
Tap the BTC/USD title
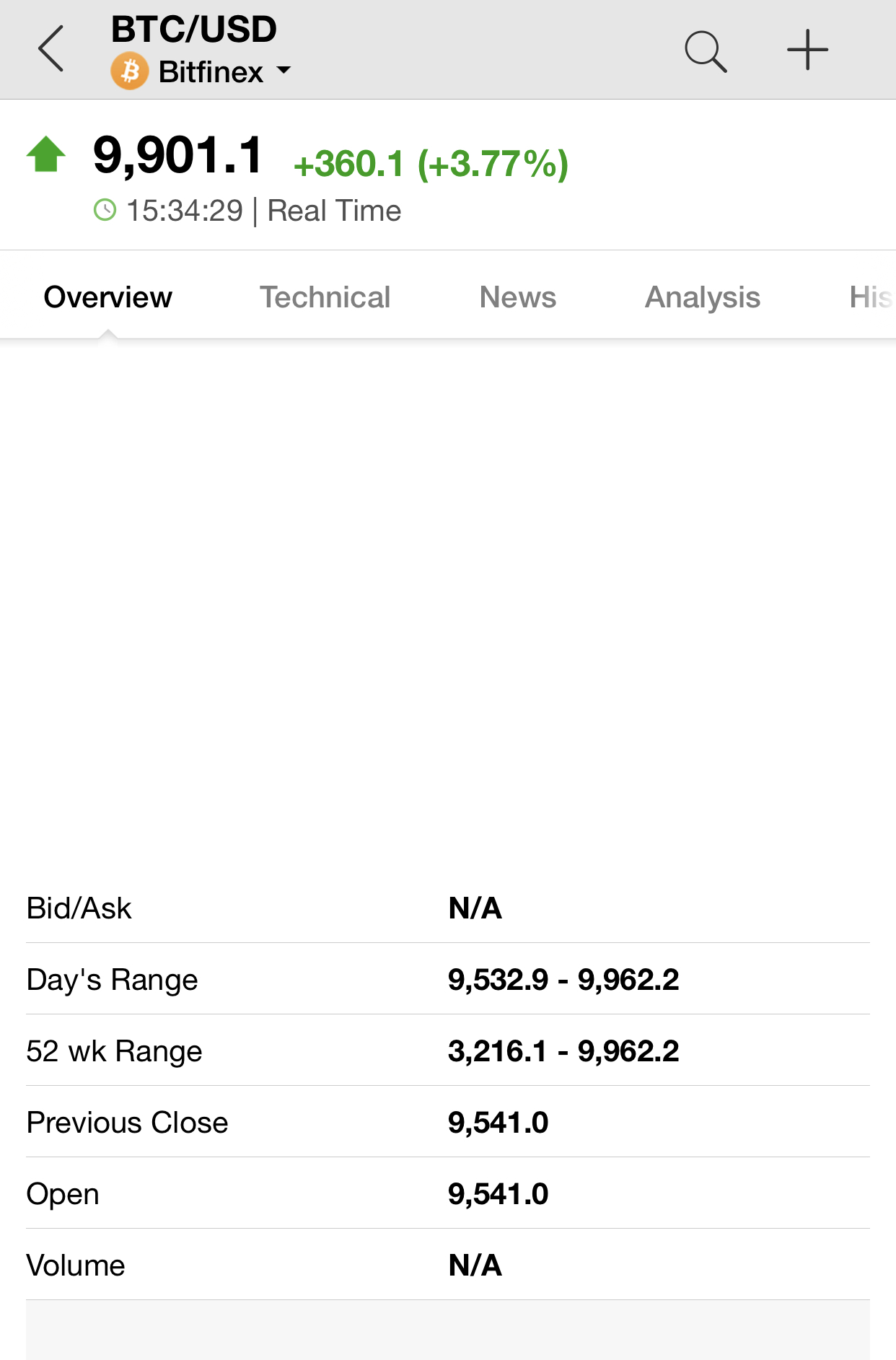point(194,30)
